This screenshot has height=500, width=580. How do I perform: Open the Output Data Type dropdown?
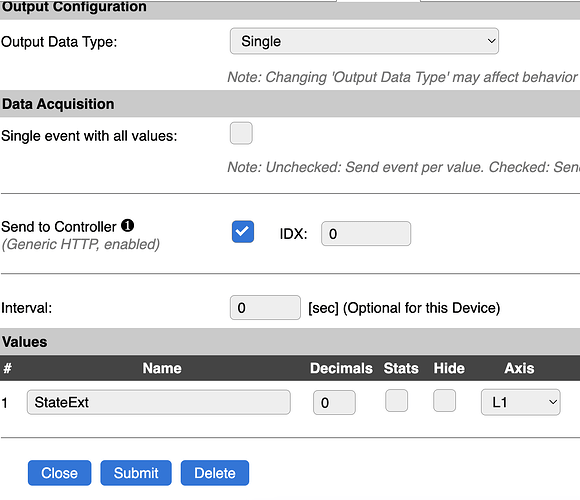pyautogui.click(x=364, y=41)
